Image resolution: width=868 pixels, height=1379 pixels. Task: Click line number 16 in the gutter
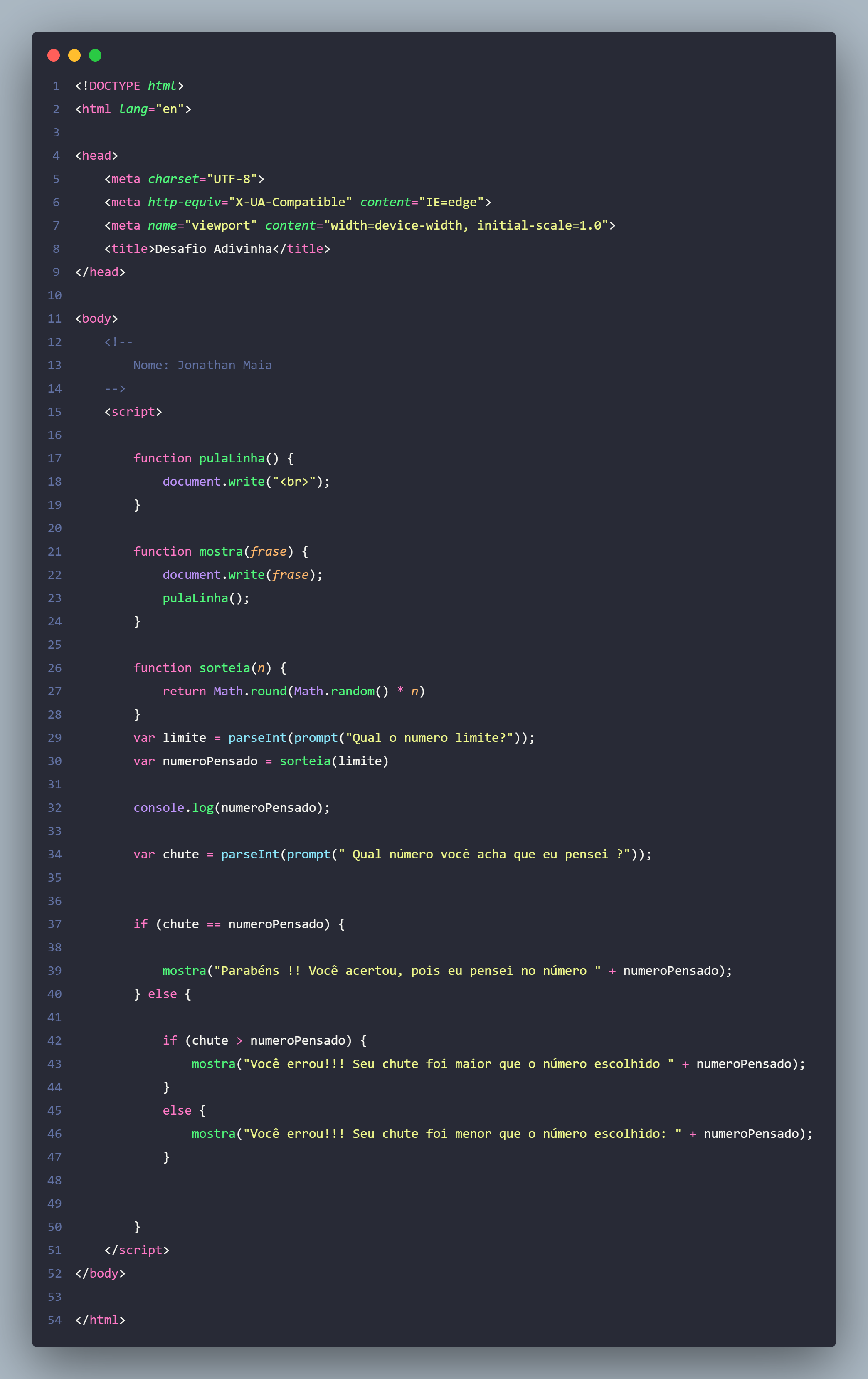(x=54, y=435)
